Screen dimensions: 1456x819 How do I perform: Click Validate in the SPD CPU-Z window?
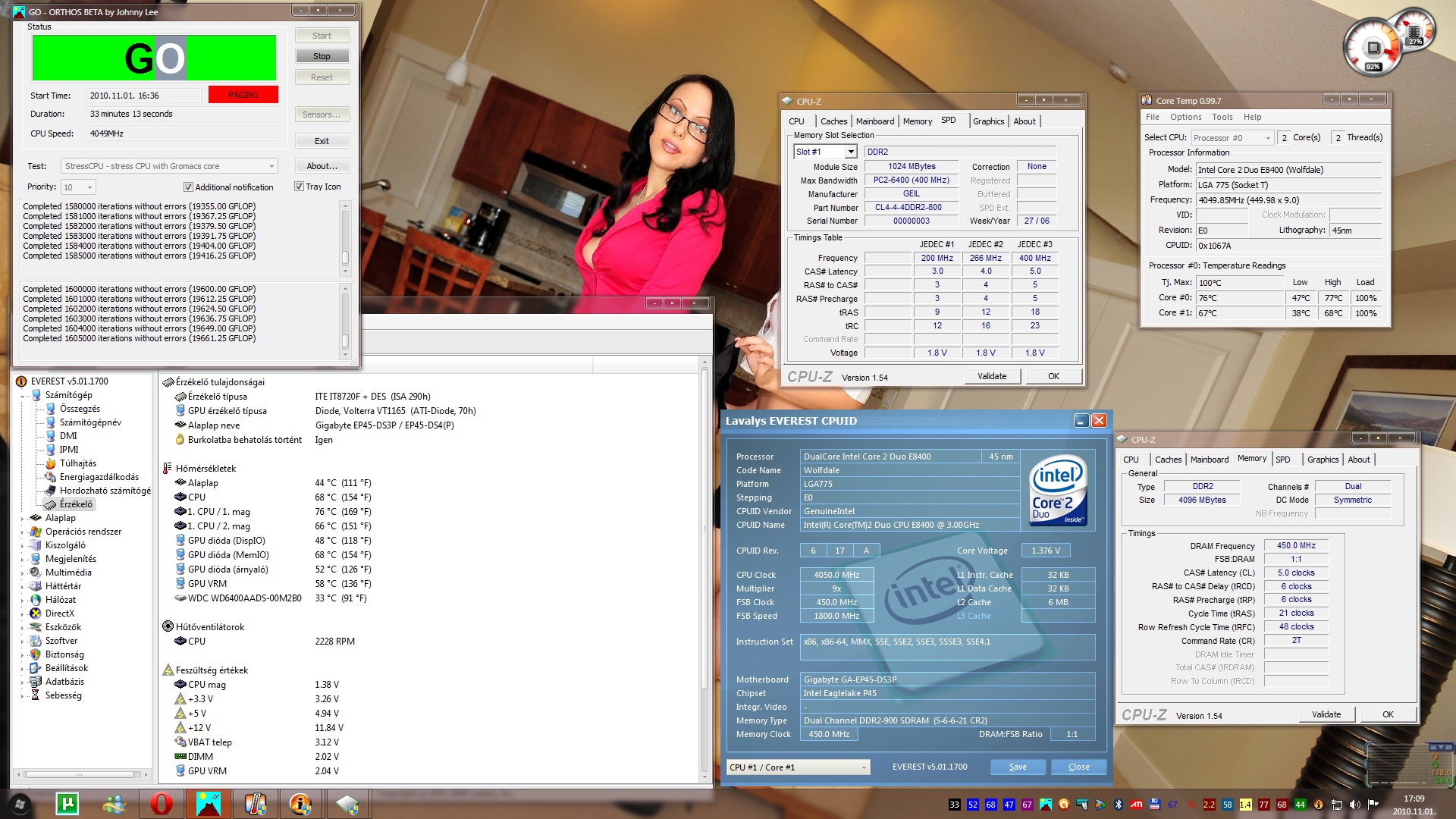coord(992,376)
